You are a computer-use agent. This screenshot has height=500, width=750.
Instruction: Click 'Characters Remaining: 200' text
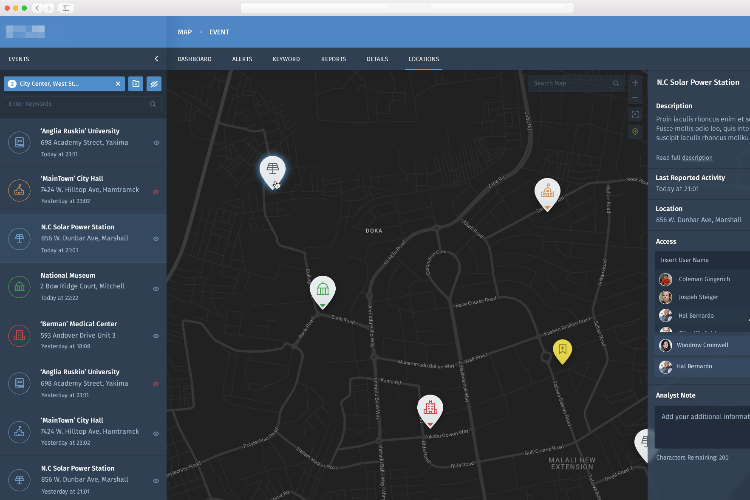coord(692,457)
